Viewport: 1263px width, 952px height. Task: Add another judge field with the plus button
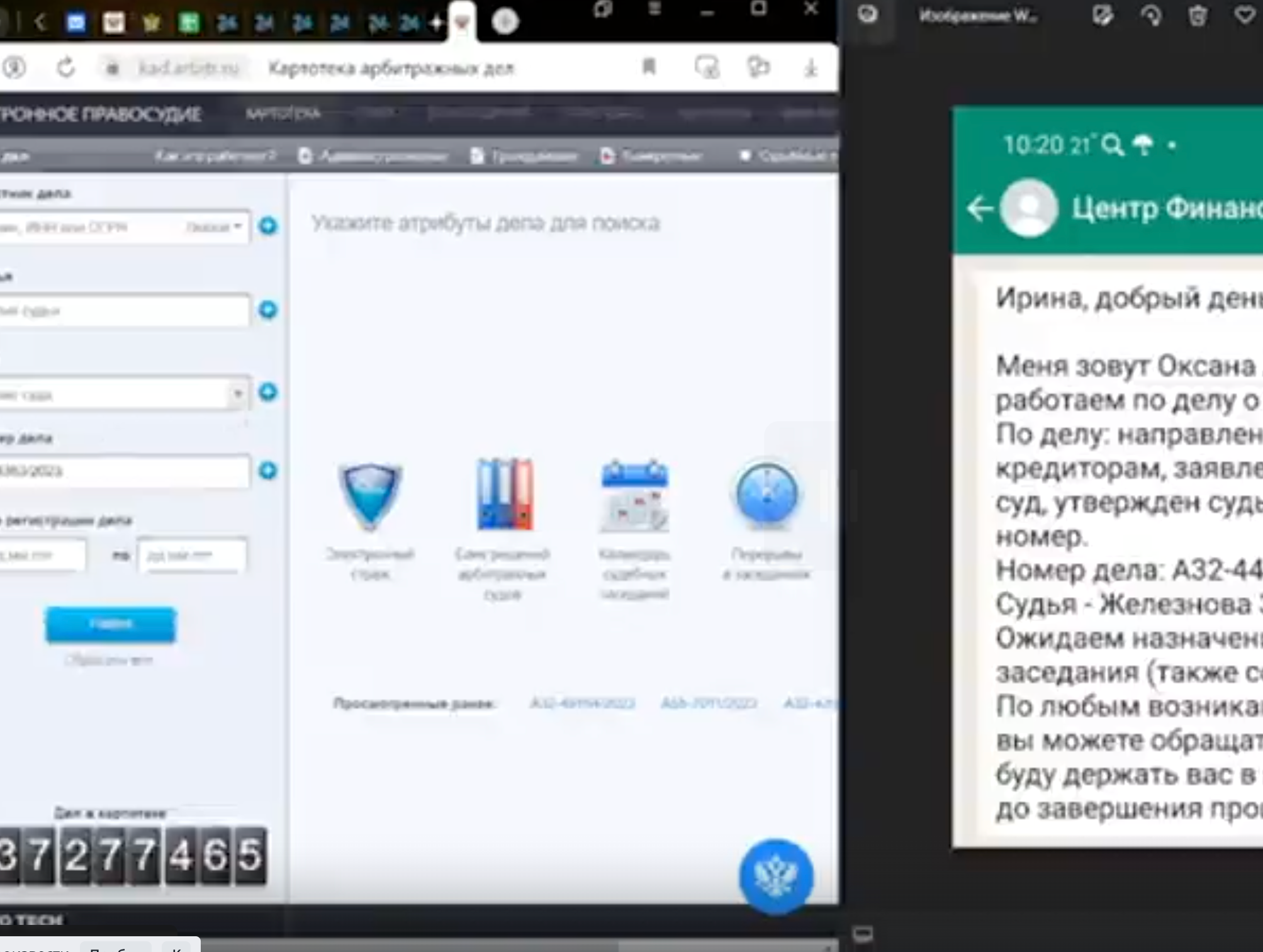tap(268, 310)
